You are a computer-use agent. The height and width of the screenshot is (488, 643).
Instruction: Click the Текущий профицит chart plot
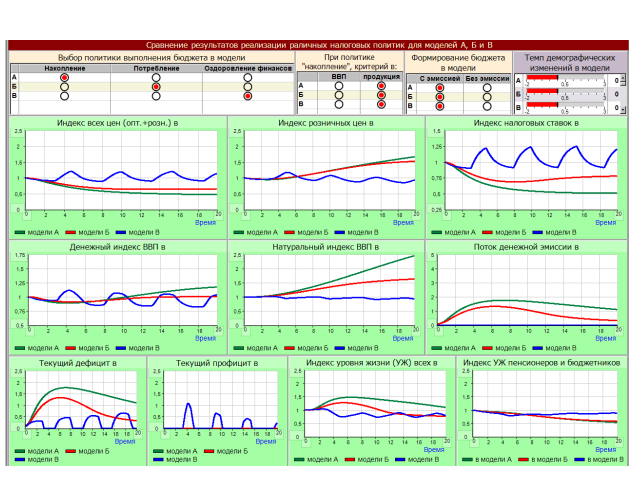click(216, 400)
